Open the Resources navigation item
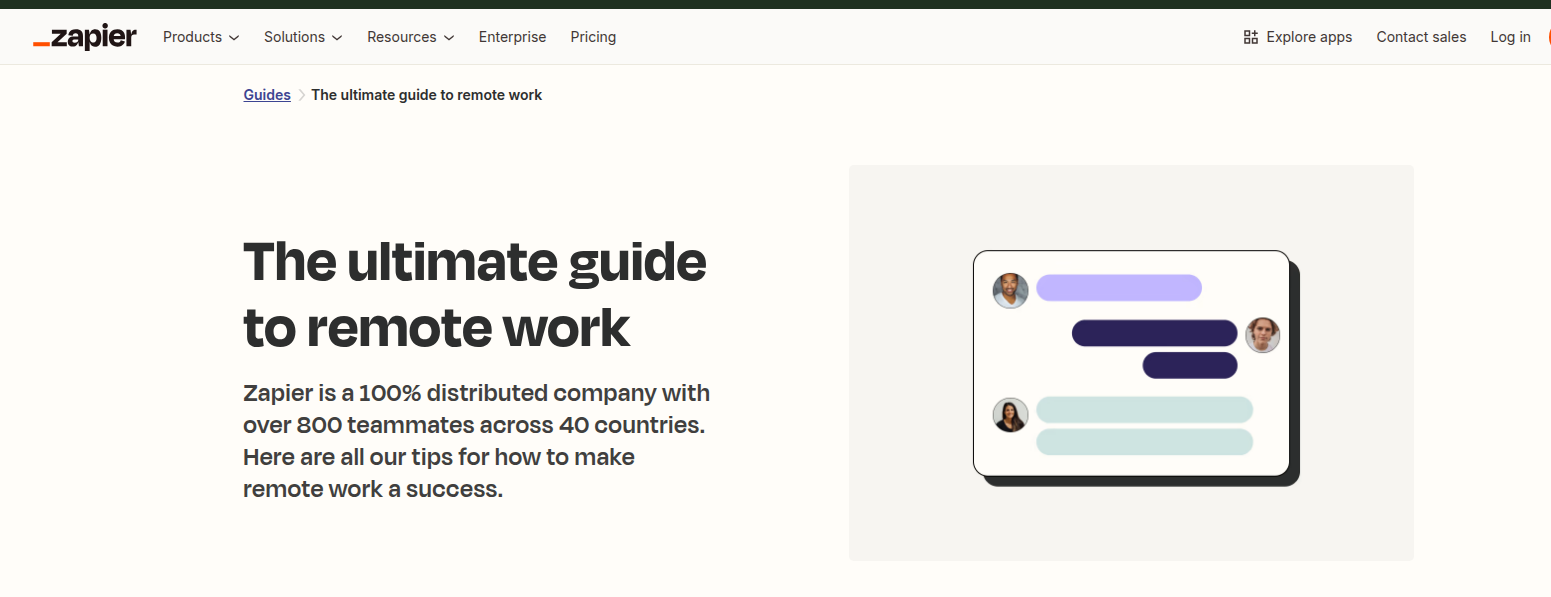The image size is (1551, 597). click(x=411, y=37)
